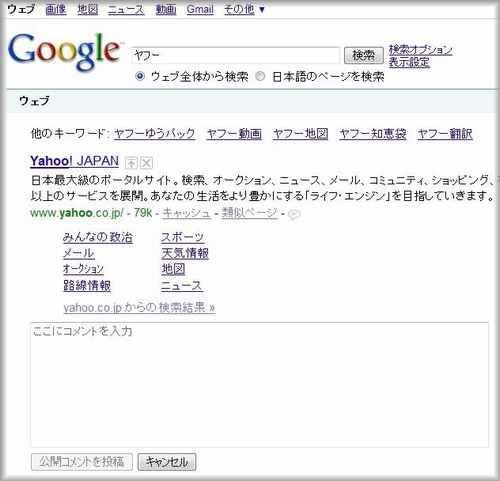Click the ここにコメントを入力 comment textarea
500x481 pixels.
pos(259,385)
